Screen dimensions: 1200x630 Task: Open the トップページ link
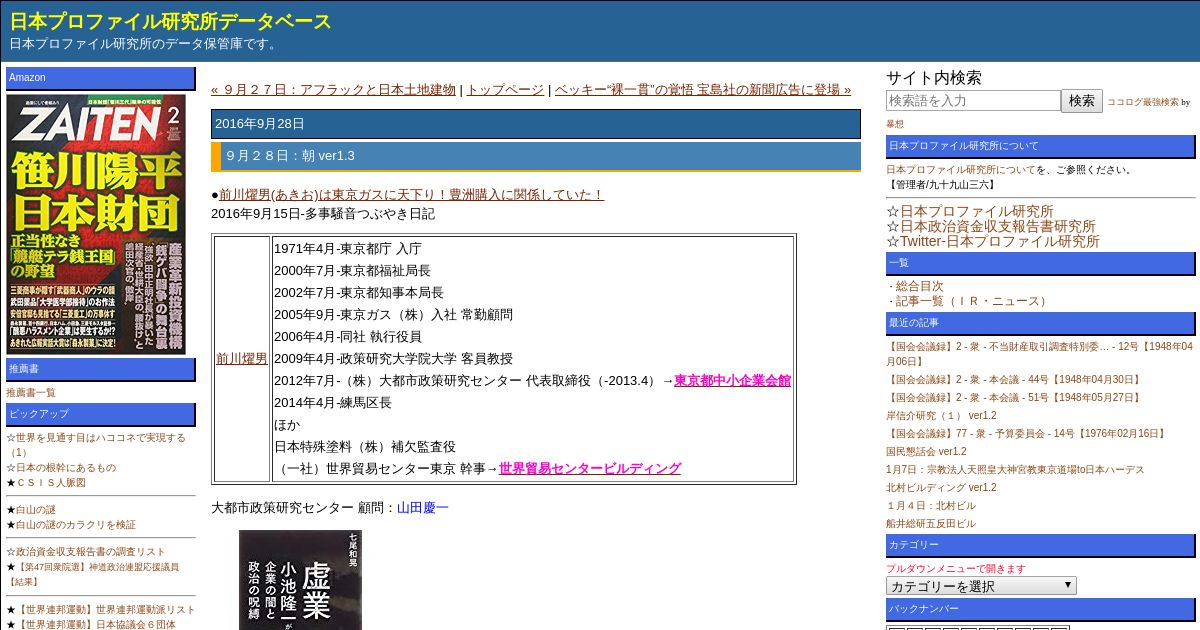click(x=505, y=89)
